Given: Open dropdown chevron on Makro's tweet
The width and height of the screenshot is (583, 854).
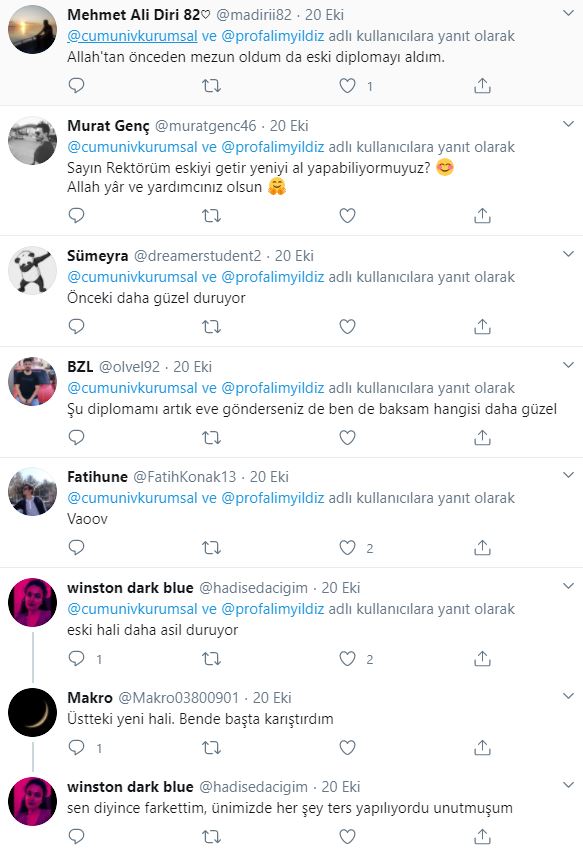Looking at the screenshot, I should pos(568,696).
